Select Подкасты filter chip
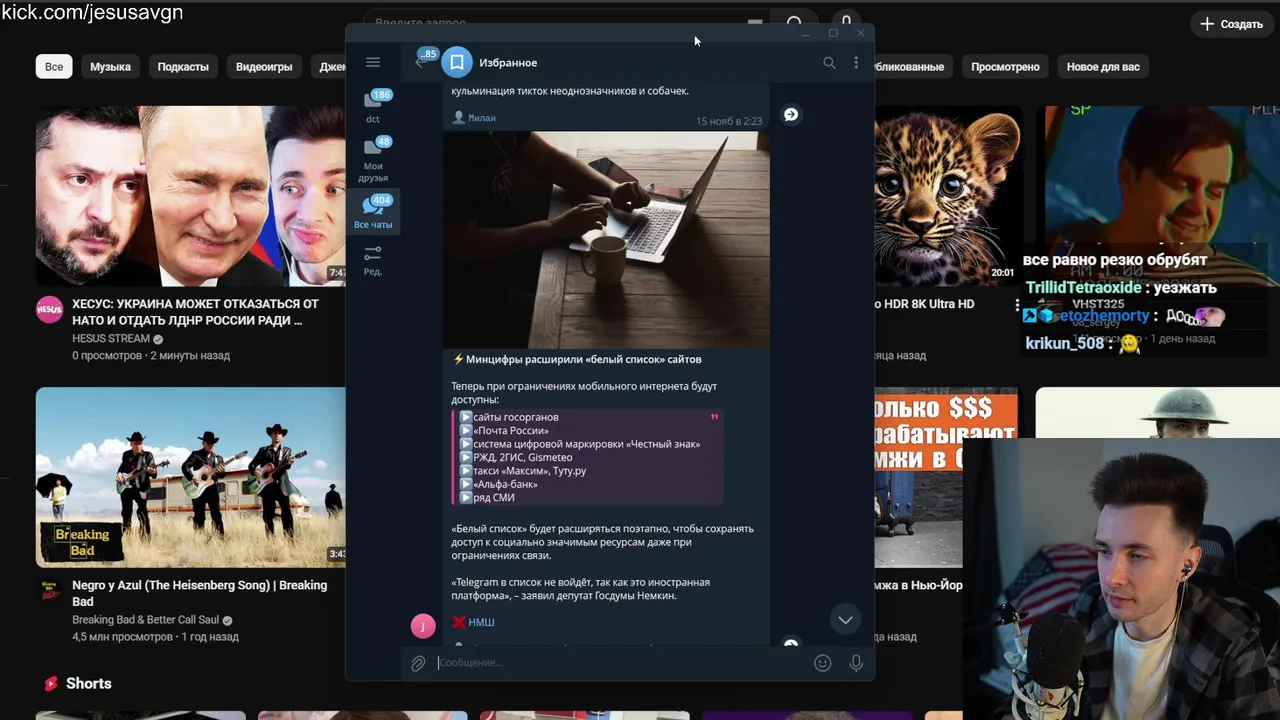 pyautogui.click(x=183, y=67)
